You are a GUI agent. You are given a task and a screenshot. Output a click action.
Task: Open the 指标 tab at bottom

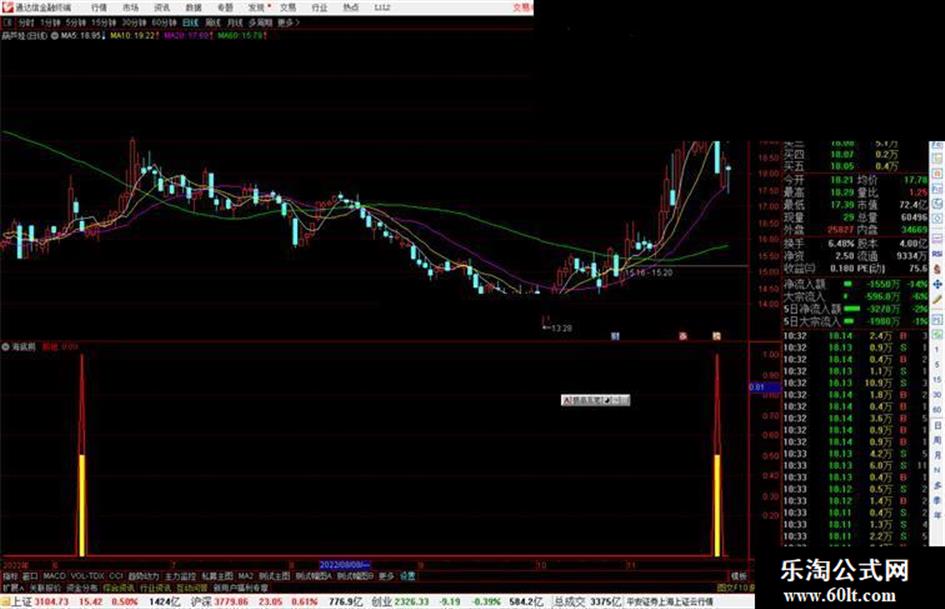tap(10, 576)
